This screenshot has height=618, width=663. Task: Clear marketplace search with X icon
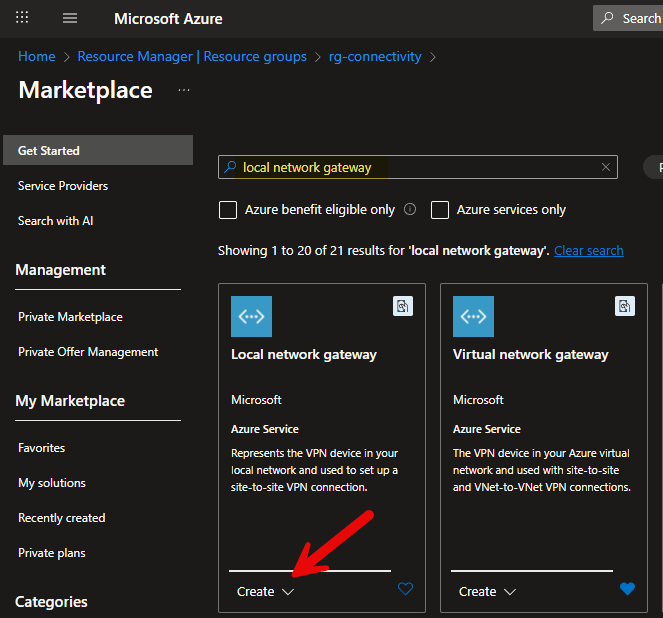606,167
